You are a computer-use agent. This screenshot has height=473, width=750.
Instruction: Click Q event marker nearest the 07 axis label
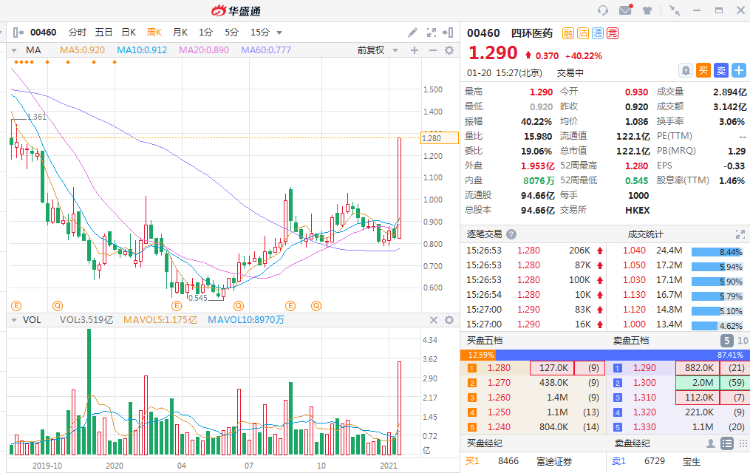coord(239,306)
